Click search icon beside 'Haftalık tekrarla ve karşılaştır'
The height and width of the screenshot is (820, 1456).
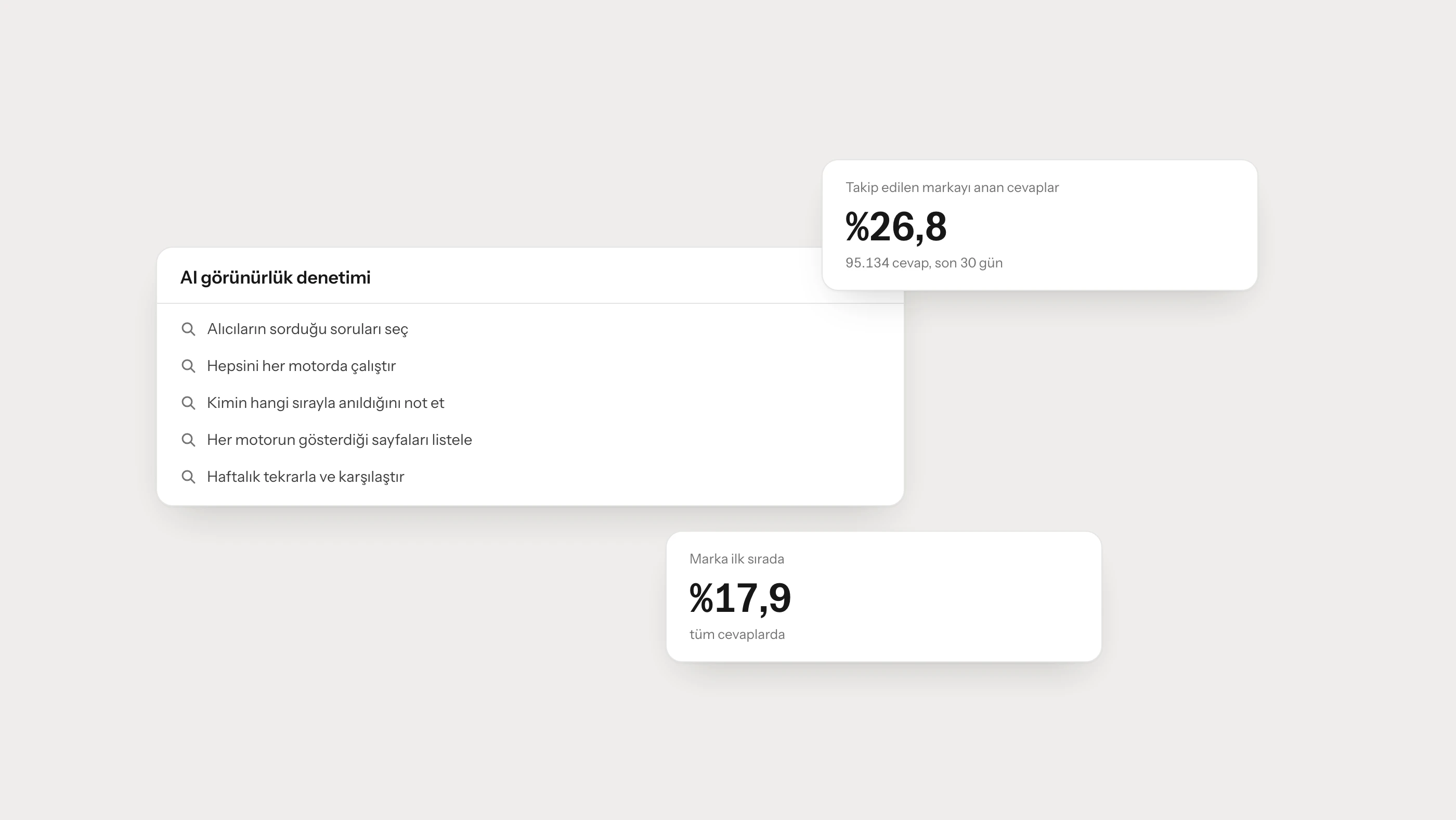point(188,477)
